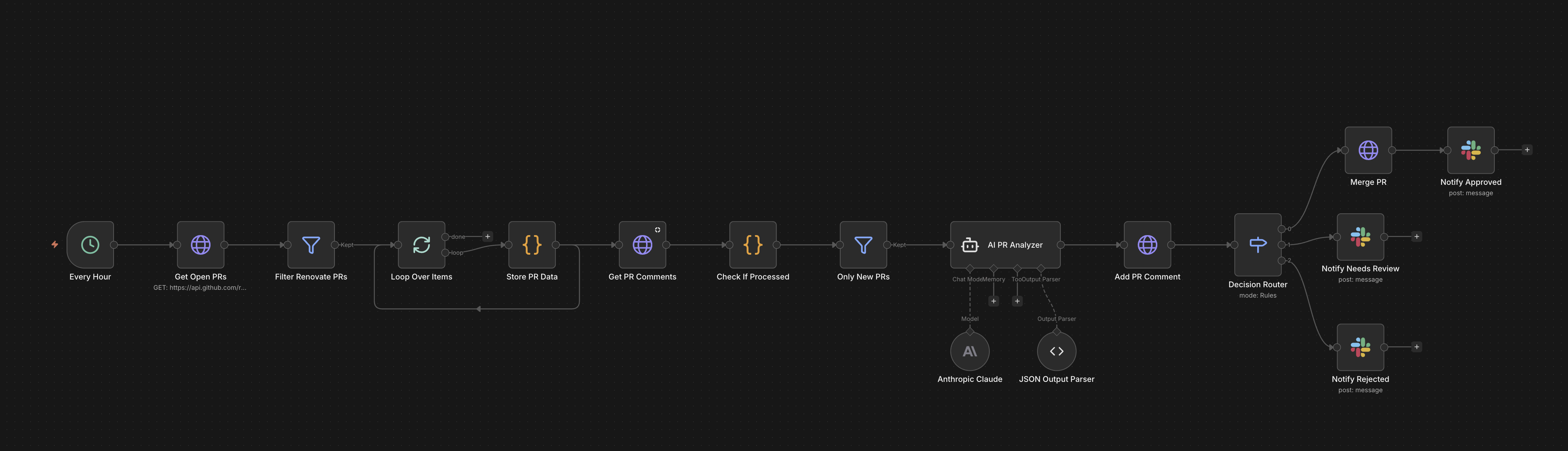Select the Loop Over Items node
1568x451 pixels.
(421, 244)
